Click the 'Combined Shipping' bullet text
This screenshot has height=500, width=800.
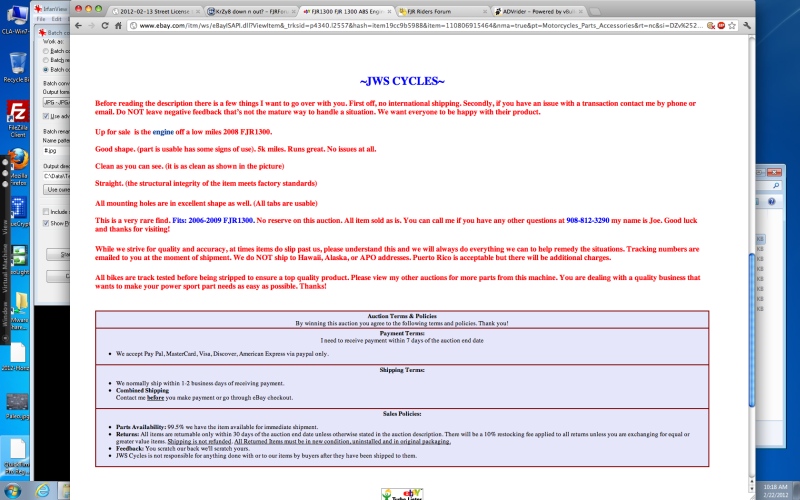(x=142, y=390)
